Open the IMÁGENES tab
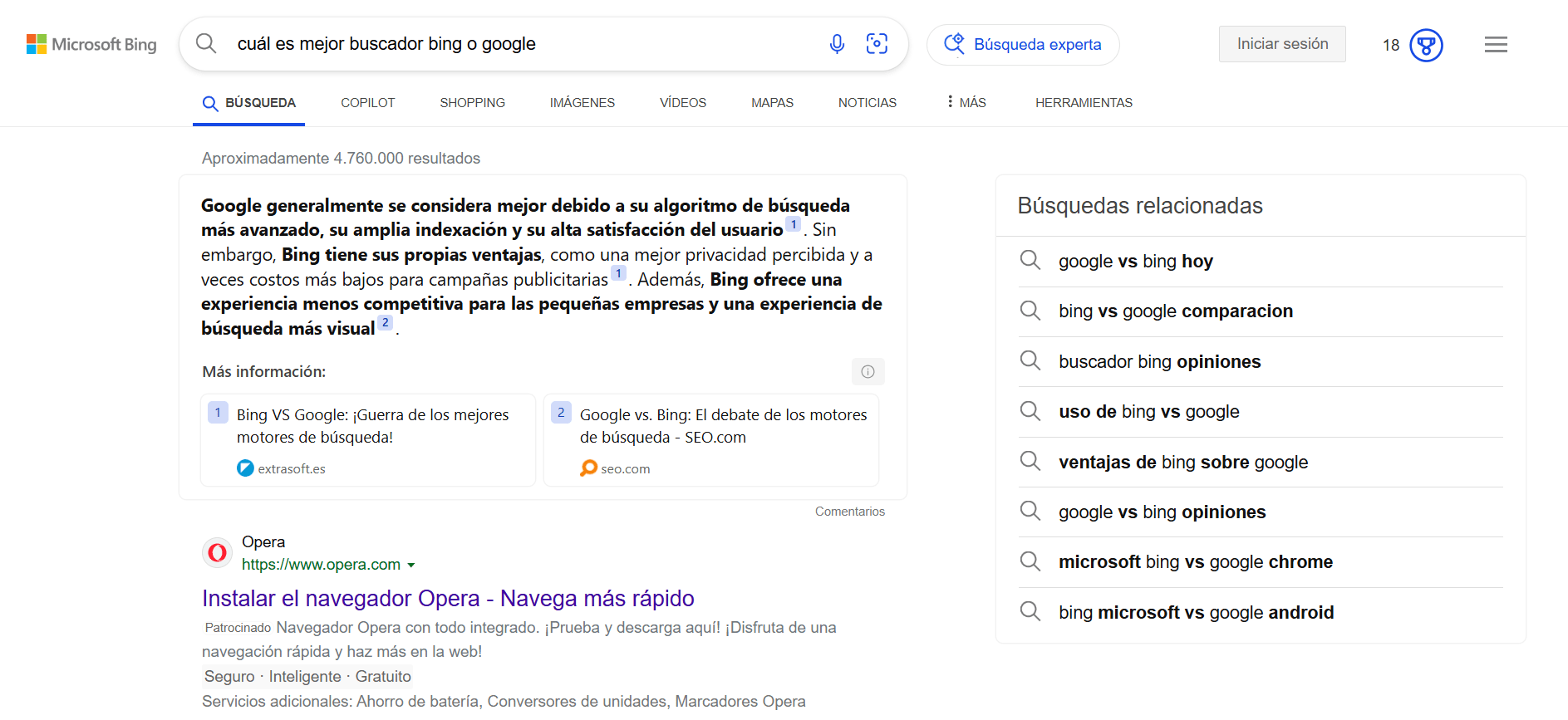Viewport: 1568px width, 720px height. (x=582, y=103)
